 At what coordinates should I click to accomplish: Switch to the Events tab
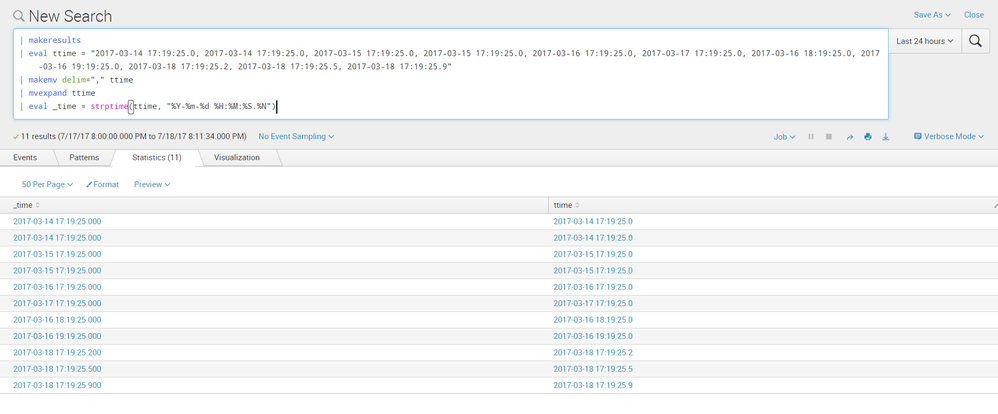pyautogui.click(x=25, y=157)
